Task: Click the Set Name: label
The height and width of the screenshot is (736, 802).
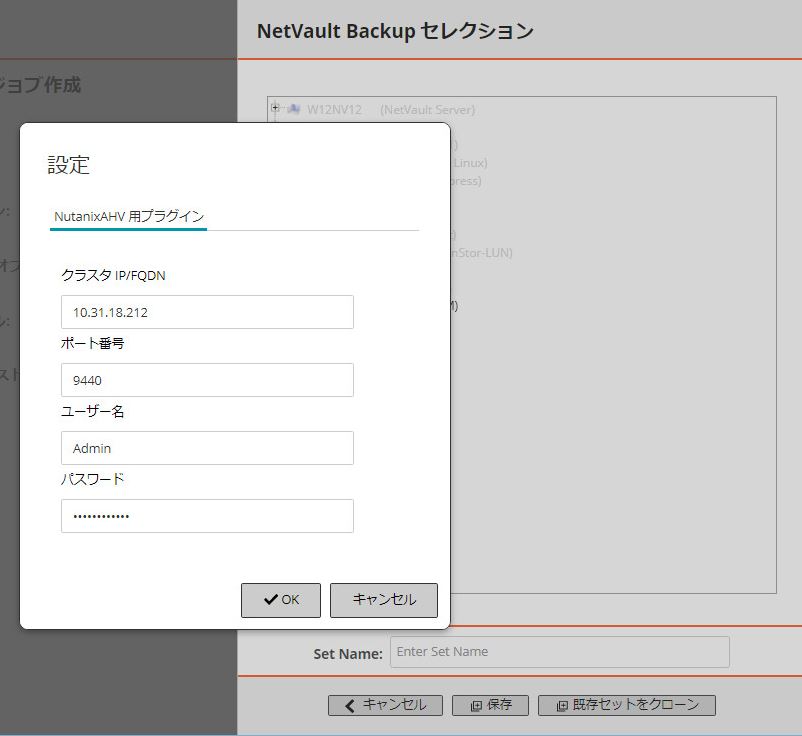Action: point(348,654)
